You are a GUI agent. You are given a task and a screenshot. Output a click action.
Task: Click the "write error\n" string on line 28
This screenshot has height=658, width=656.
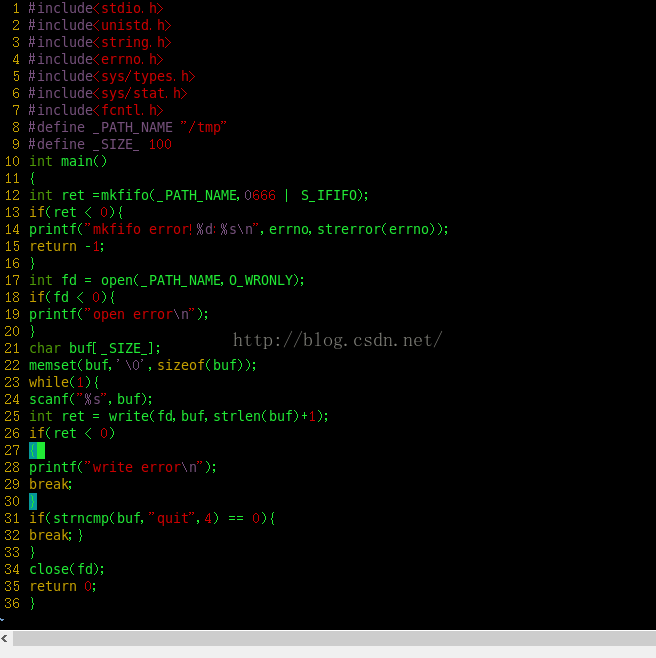144,467
